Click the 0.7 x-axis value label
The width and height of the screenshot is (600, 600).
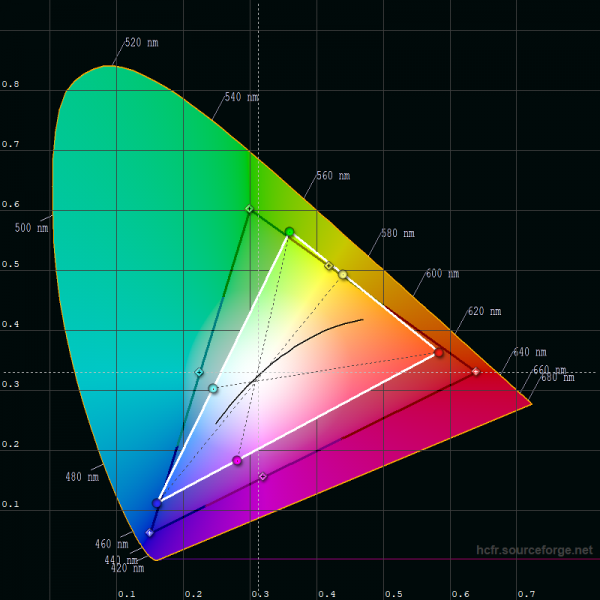coord(526,593)
